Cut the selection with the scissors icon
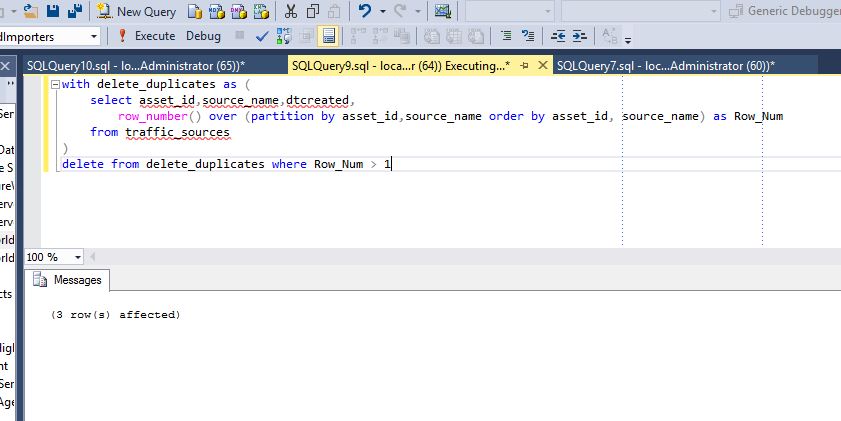Viewport: 841px width, 421px height. click(291, 11)
